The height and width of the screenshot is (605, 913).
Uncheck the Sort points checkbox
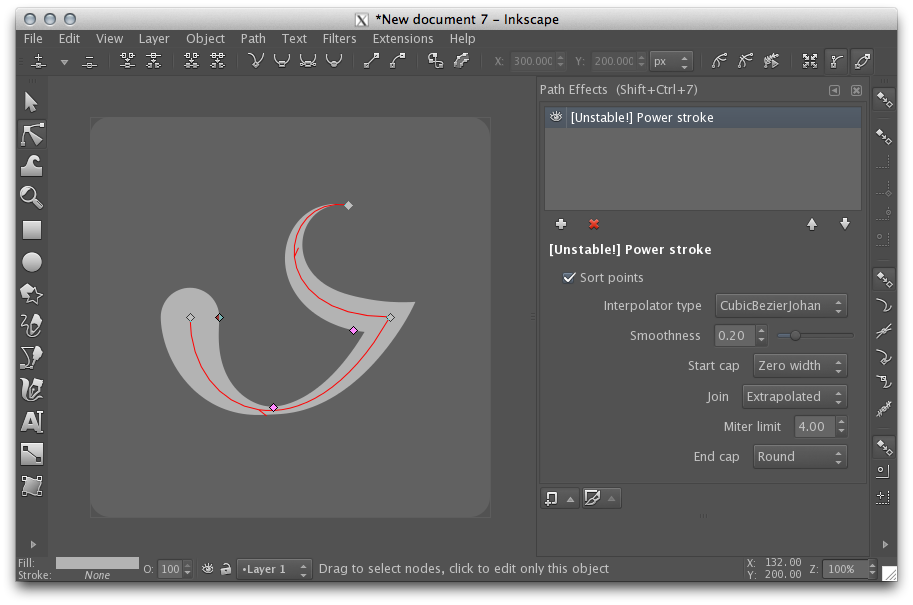569,278
